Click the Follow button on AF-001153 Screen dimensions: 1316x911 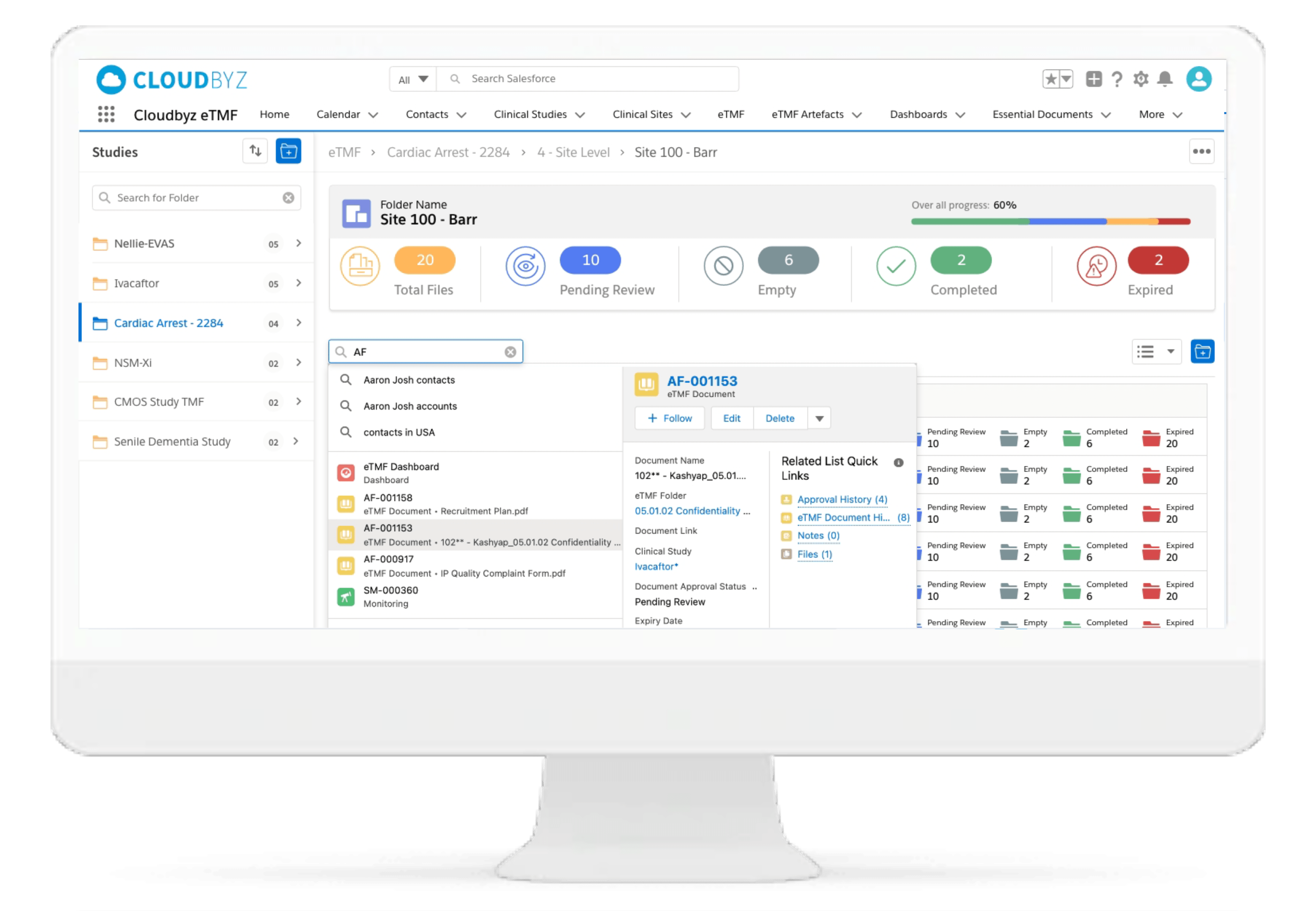pyautogui.click(x=669, y=418)
